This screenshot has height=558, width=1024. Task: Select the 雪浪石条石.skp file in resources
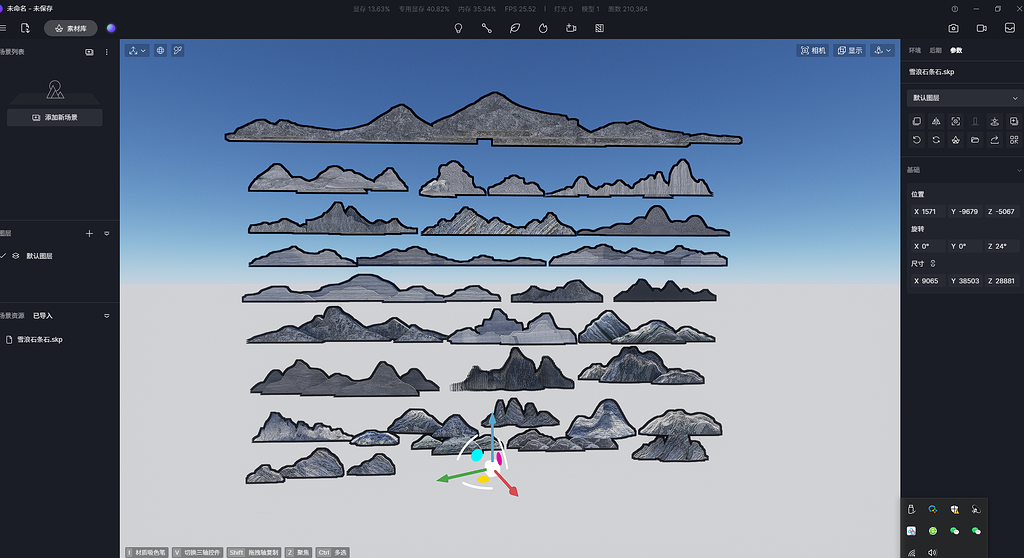coord(40,340)
